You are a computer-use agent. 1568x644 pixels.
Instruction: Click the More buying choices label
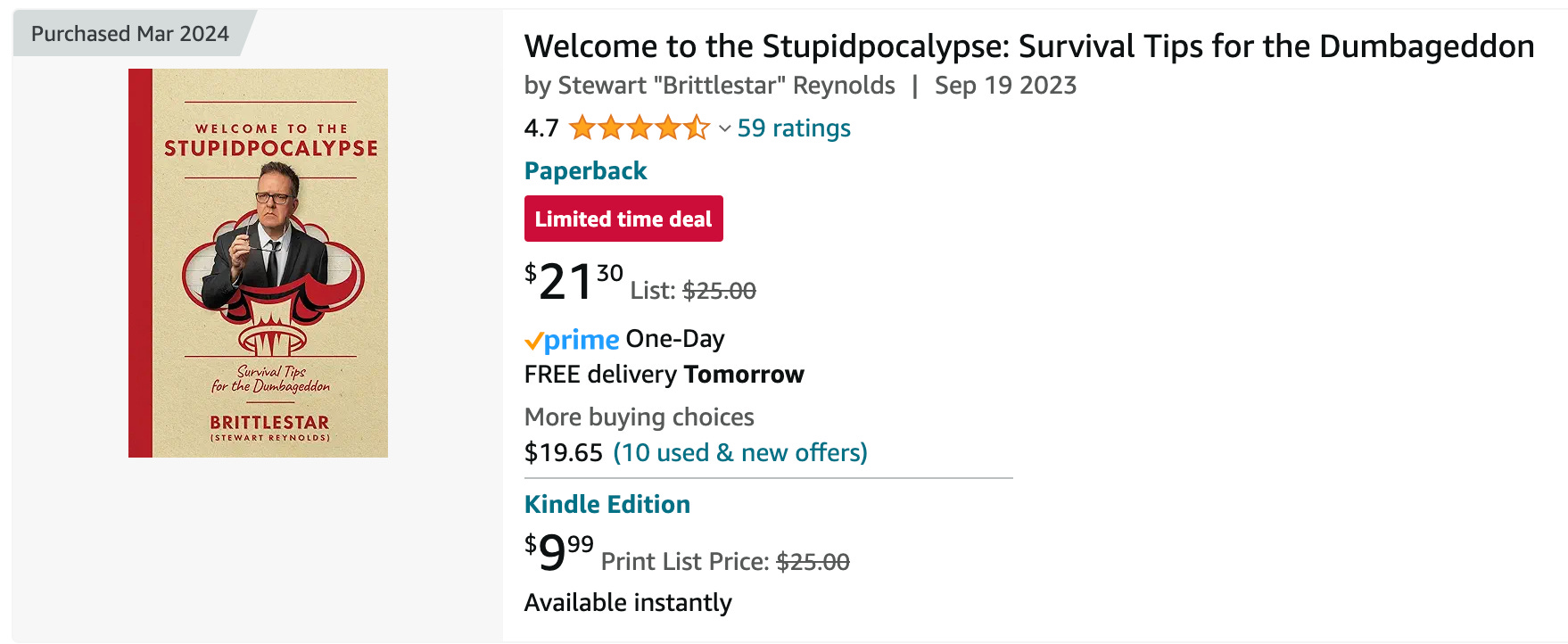tap(639, 417)
